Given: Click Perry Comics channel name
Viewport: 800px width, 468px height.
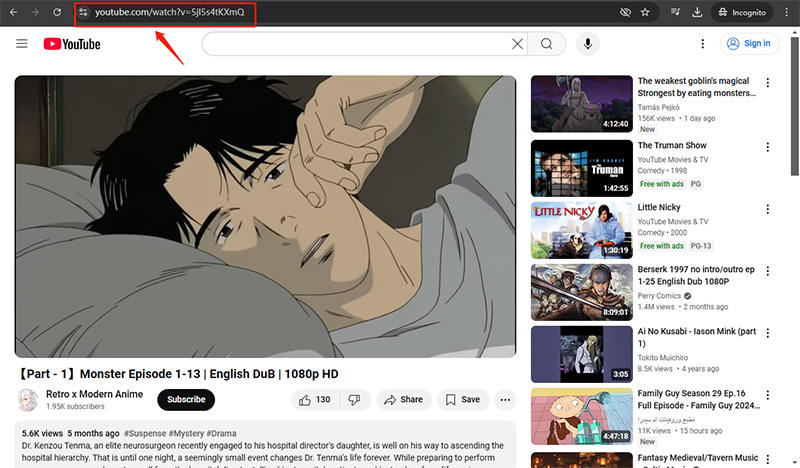Looking at the screenshot, I should point(659,296).
